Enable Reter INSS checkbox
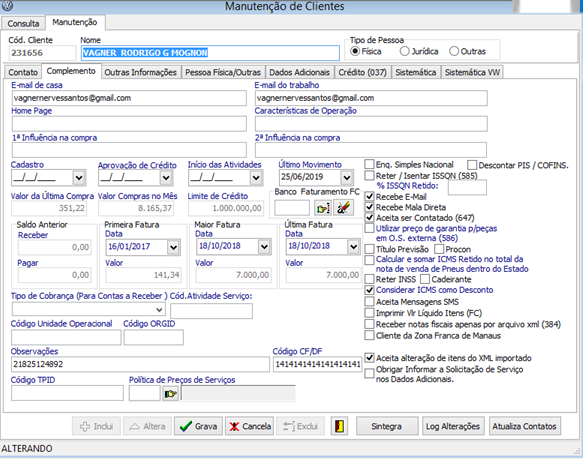583x459 pixels. pyautogui.click(x=369, y=279)
